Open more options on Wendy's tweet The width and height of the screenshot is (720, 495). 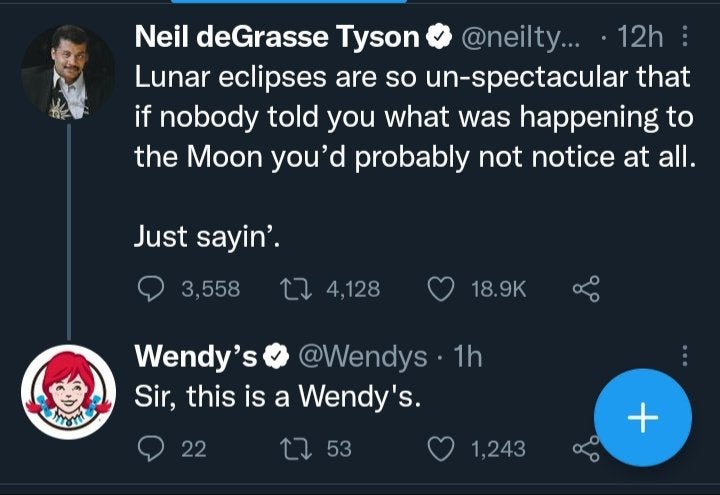pyautogui.click(x=684, y=356)
